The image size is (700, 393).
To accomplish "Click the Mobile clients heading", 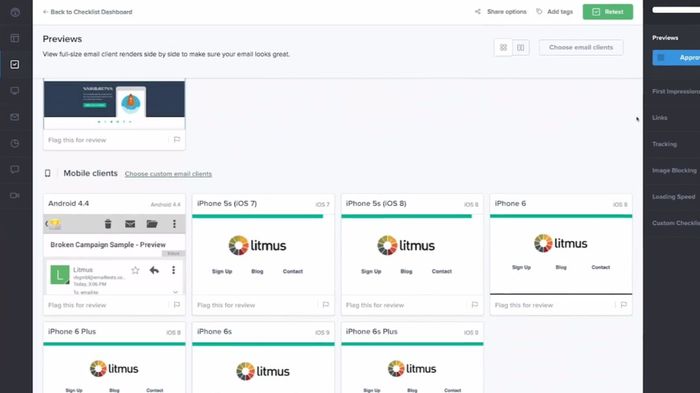I will pos(90,173).
